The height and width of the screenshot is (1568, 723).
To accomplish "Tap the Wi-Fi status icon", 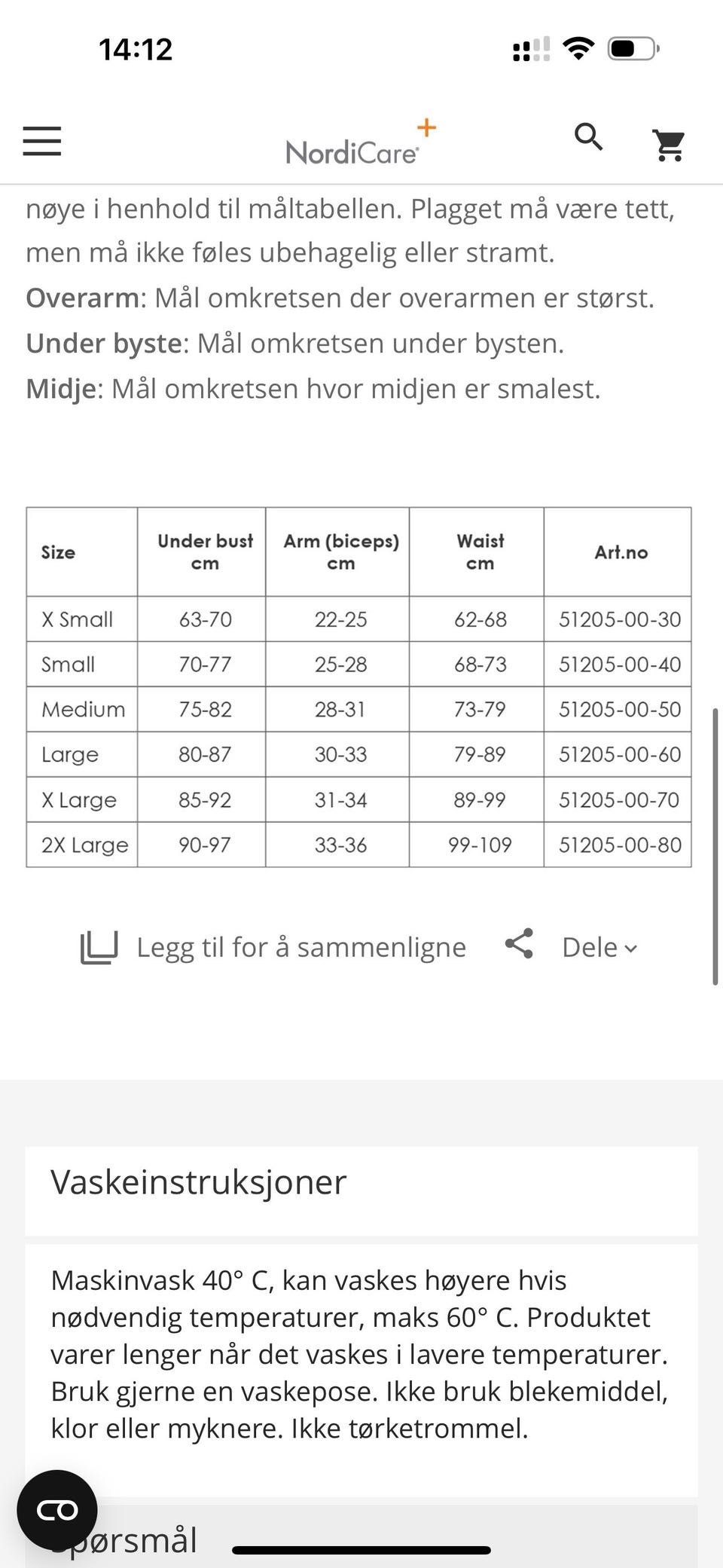I will pos(578,50).
